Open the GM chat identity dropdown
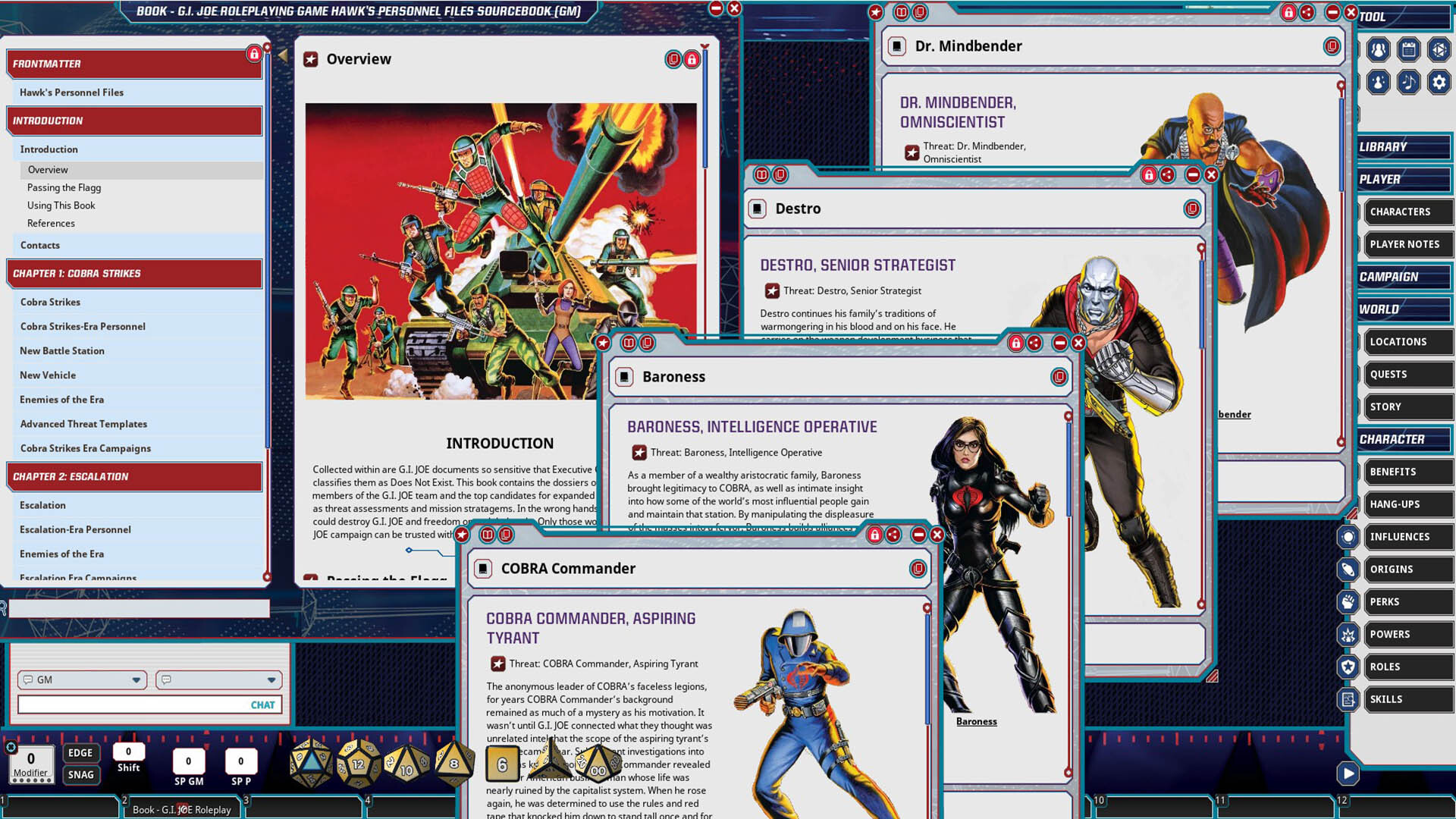The image size is (1456, 819). tap(137, 679)
